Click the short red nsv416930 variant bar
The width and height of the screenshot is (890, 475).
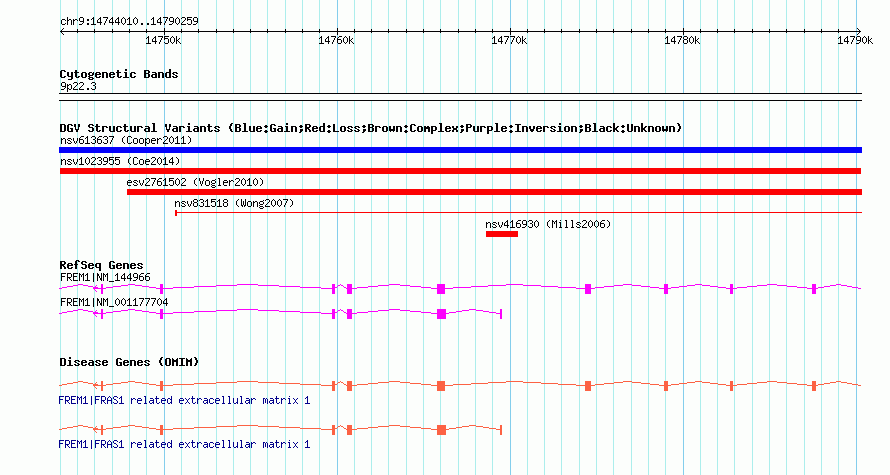tap(502, 234)
